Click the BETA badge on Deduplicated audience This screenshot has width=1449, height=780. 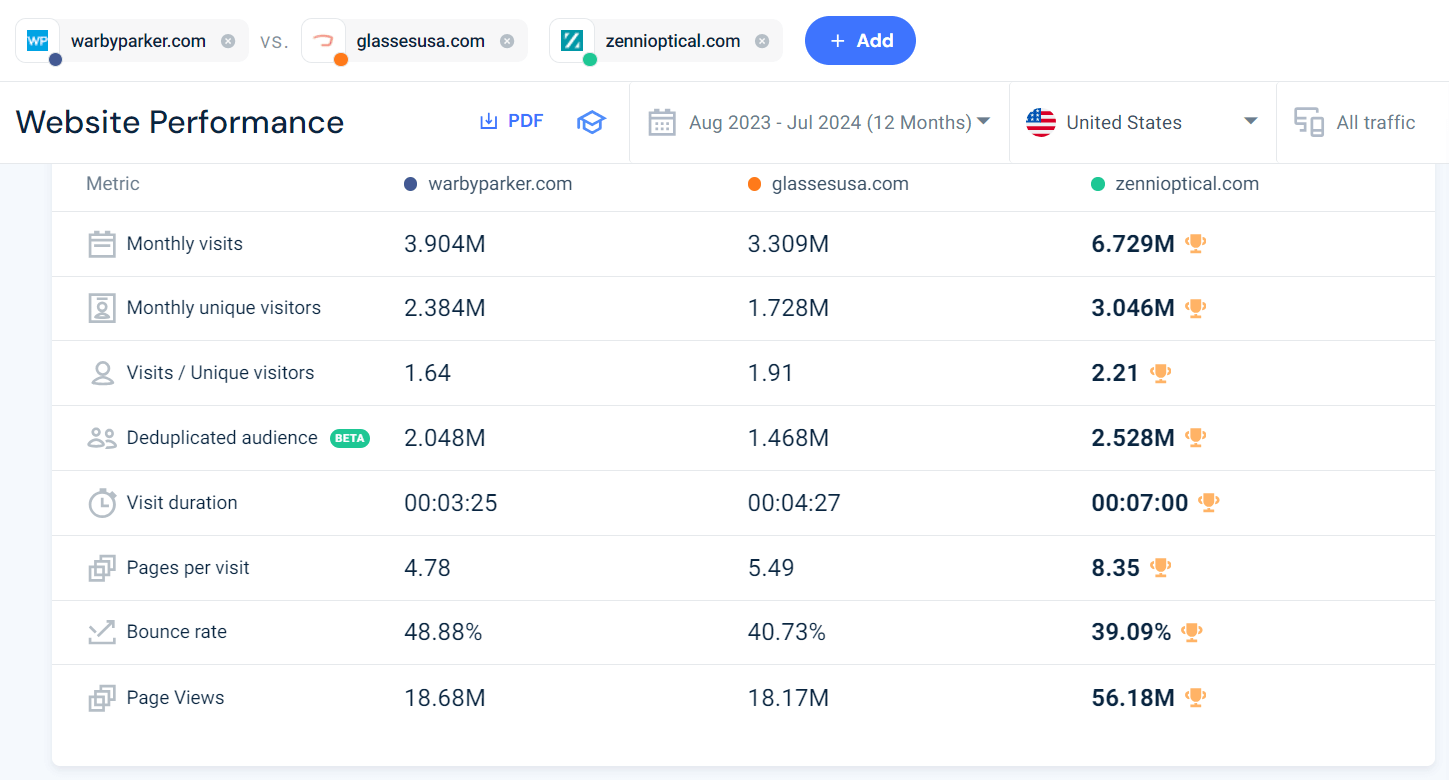[350, 438]
